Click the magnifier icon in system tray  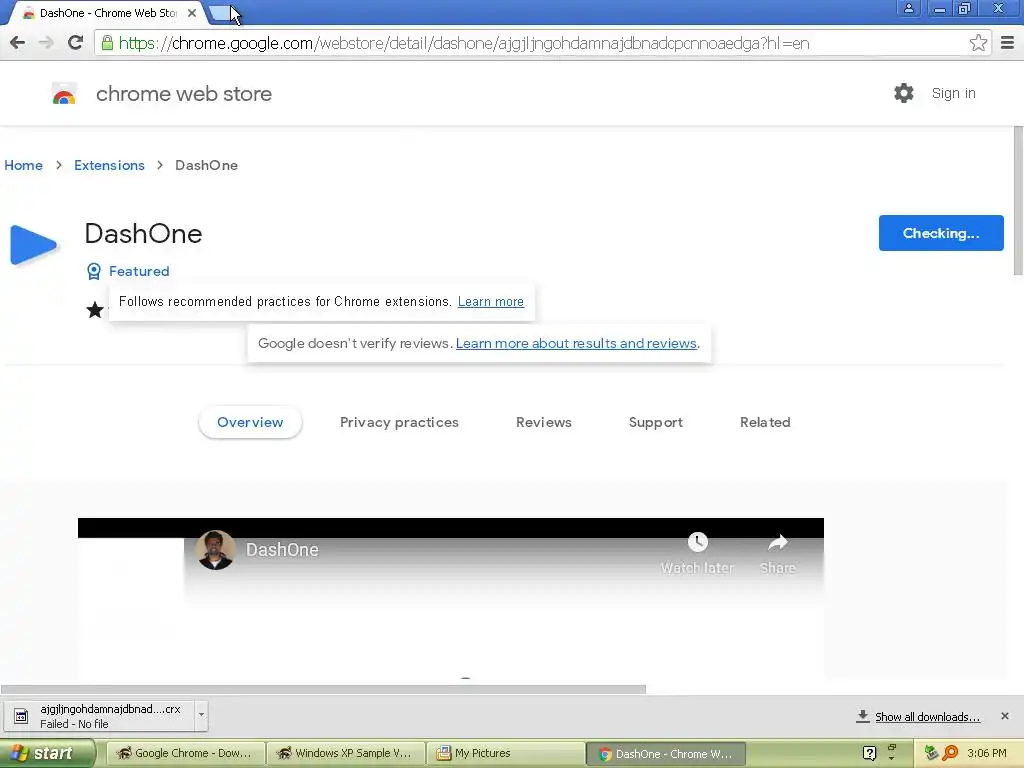pos(950,753)
